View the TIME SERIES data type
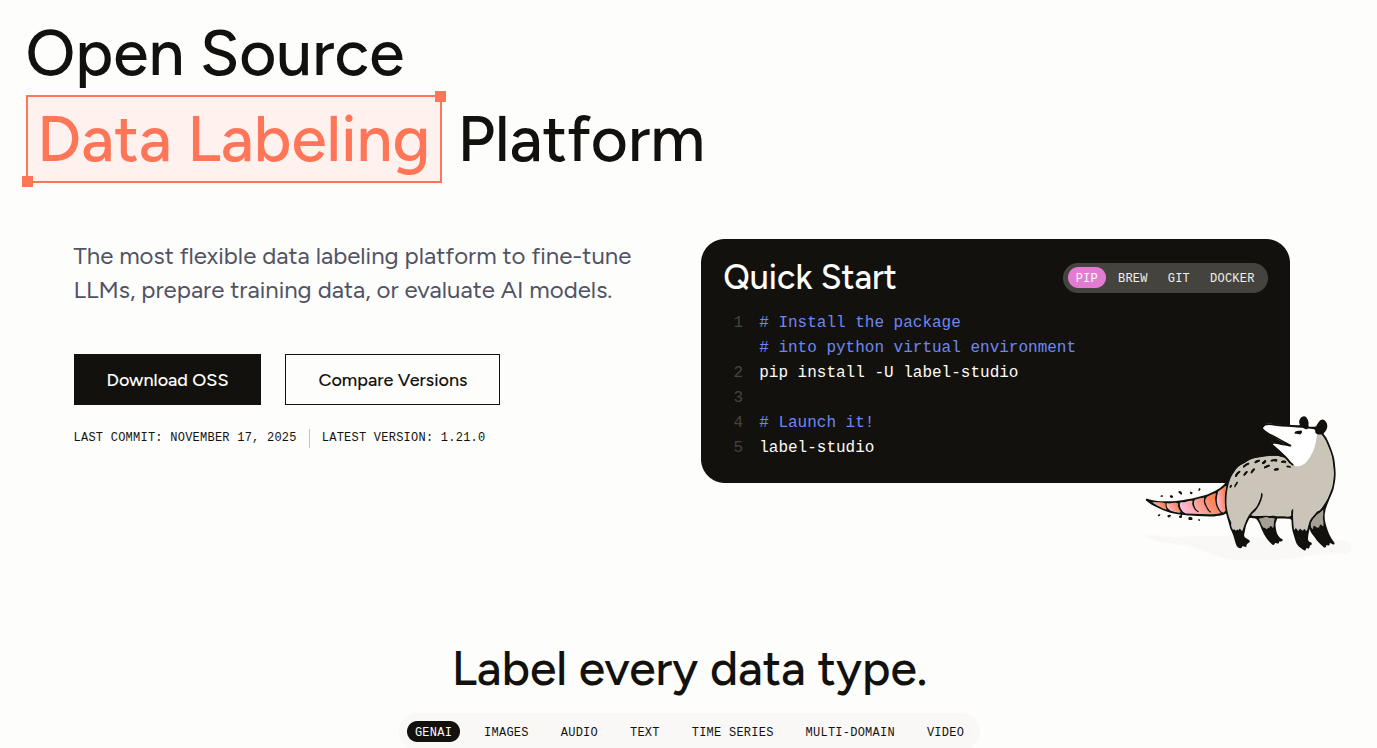The height and width of the screenshot is (748, 1377). click(732, 732)
